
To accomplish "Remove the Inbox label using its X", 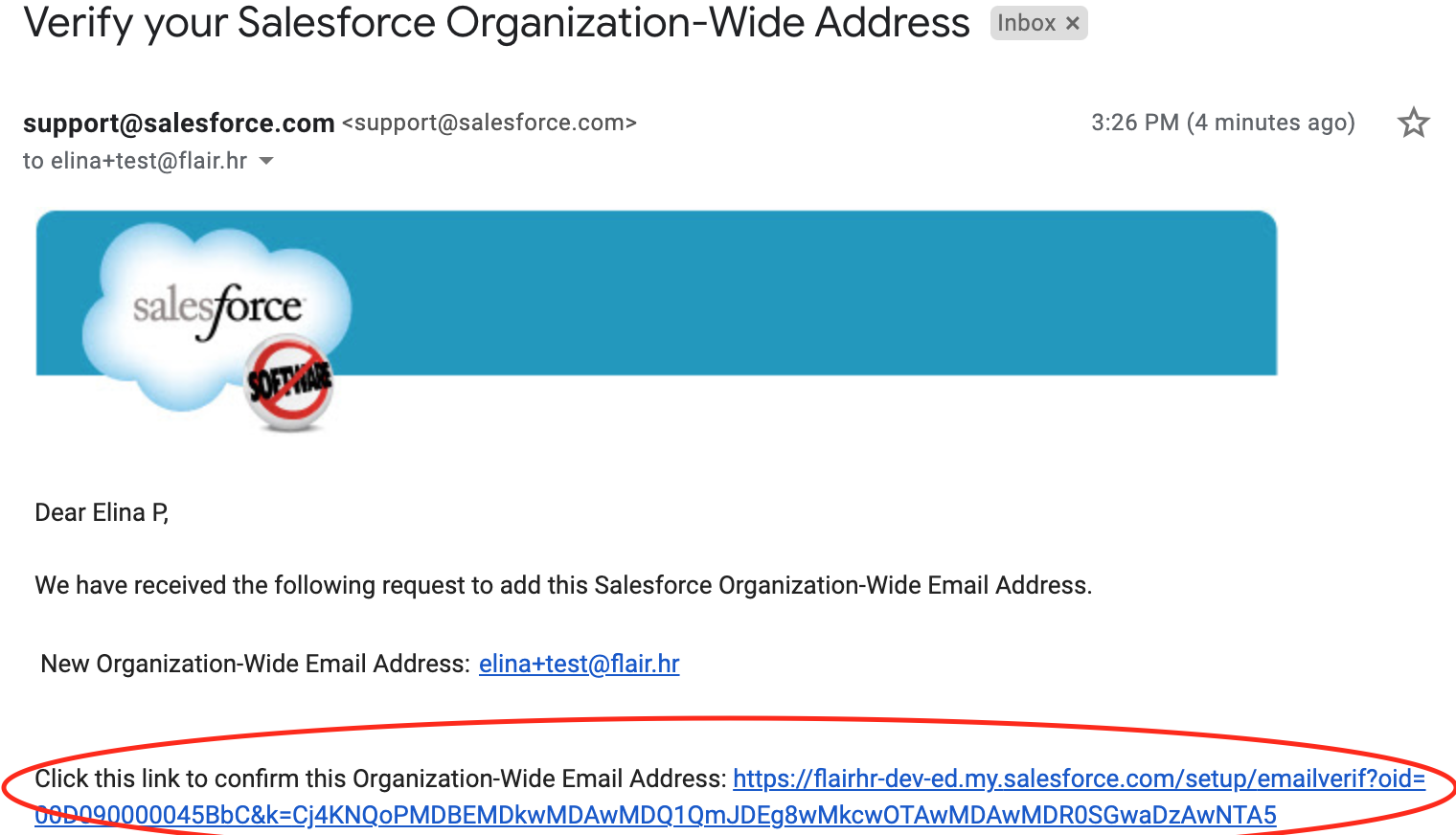I will pyautogui.click(x=1073, y=23).
